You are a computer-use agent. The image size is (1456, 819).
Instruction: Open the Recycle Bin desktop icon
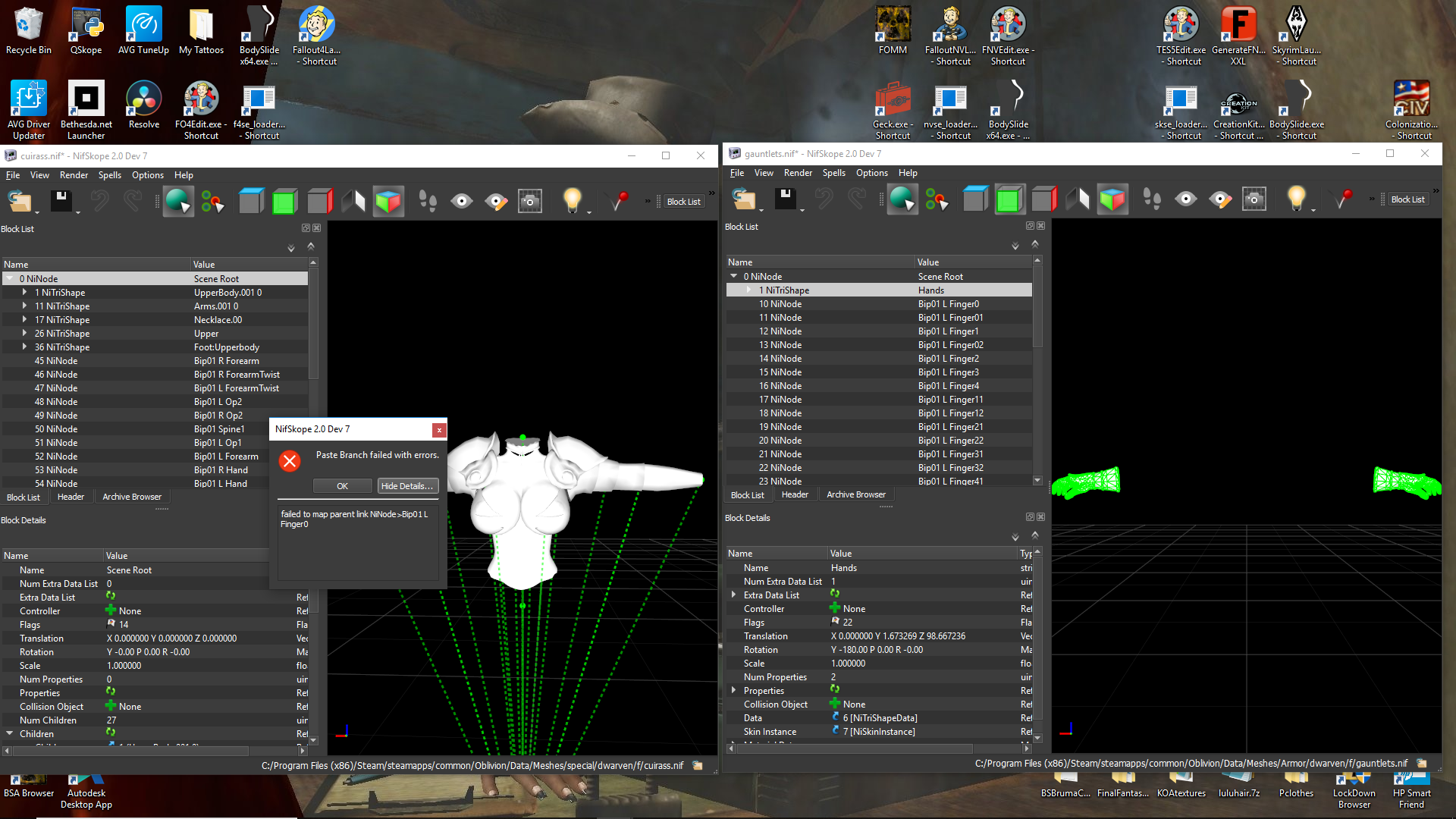coord(28,30)
